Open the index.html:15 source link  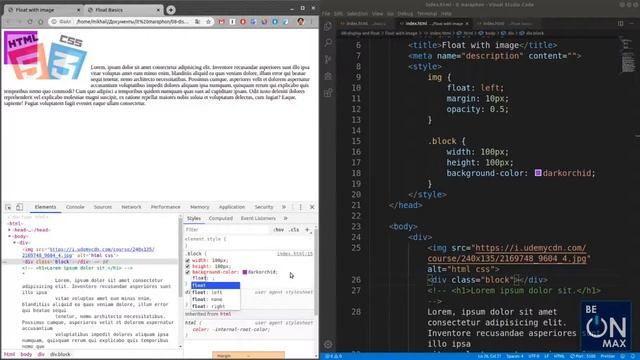[x=295, y=253]
